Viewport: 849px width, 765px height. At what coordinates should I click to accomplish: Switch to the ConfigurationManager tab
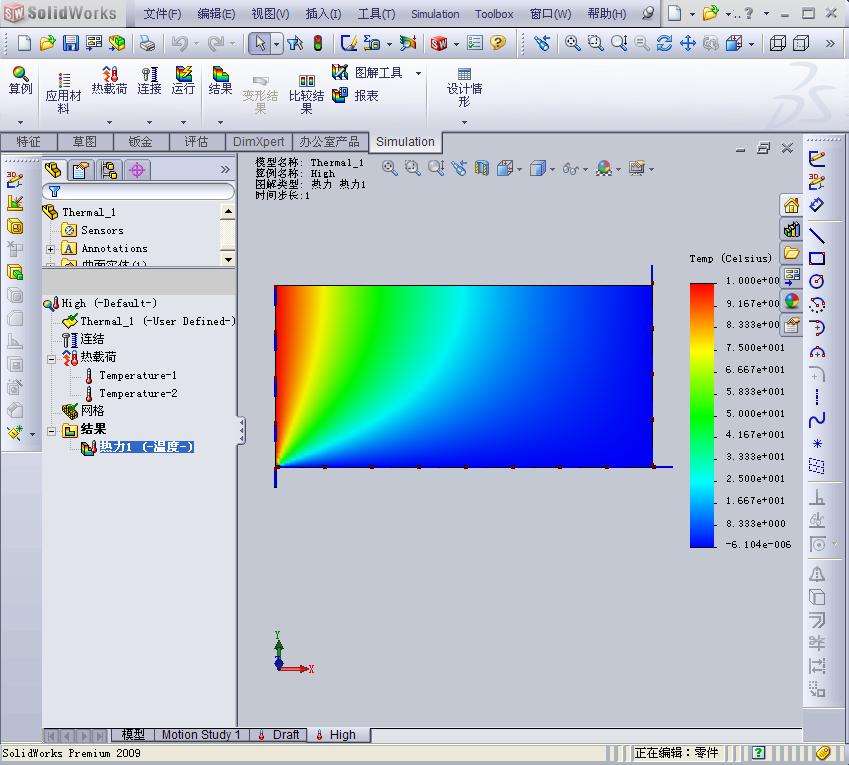pyautogui.click(x=109, y=170)
